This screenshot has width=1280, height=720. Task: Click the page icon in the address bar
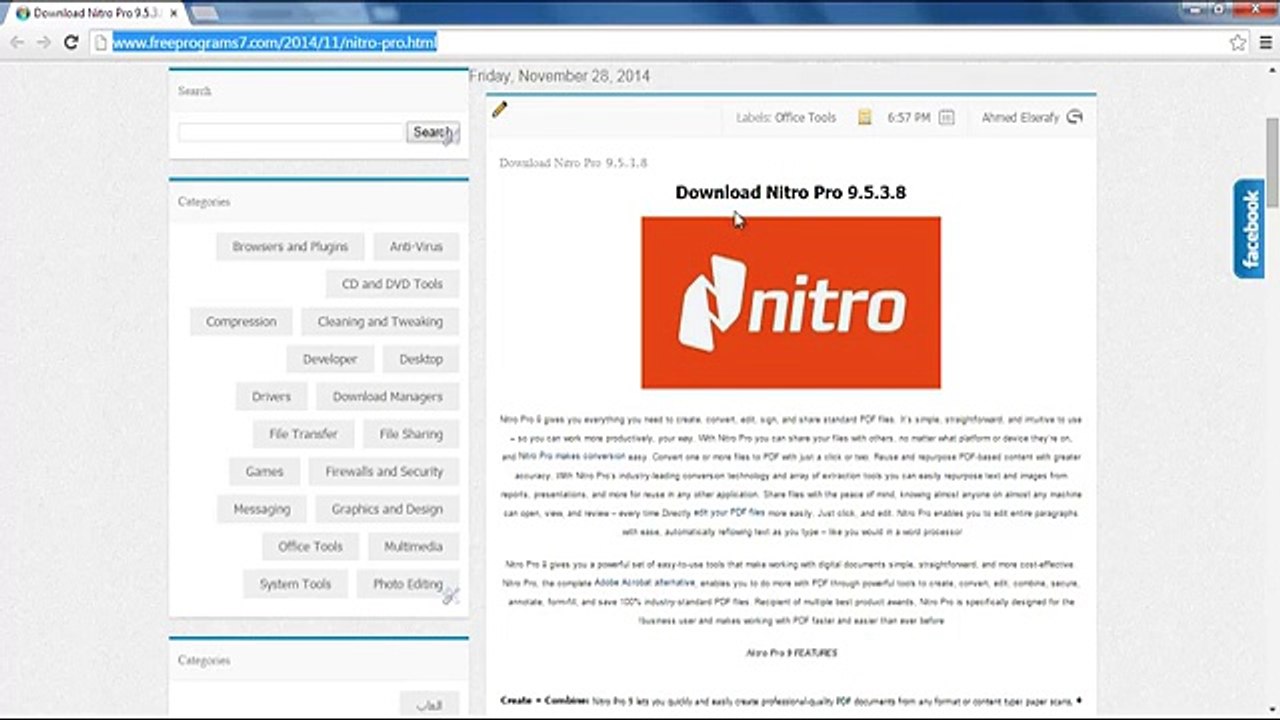click(x=100, y=43)
